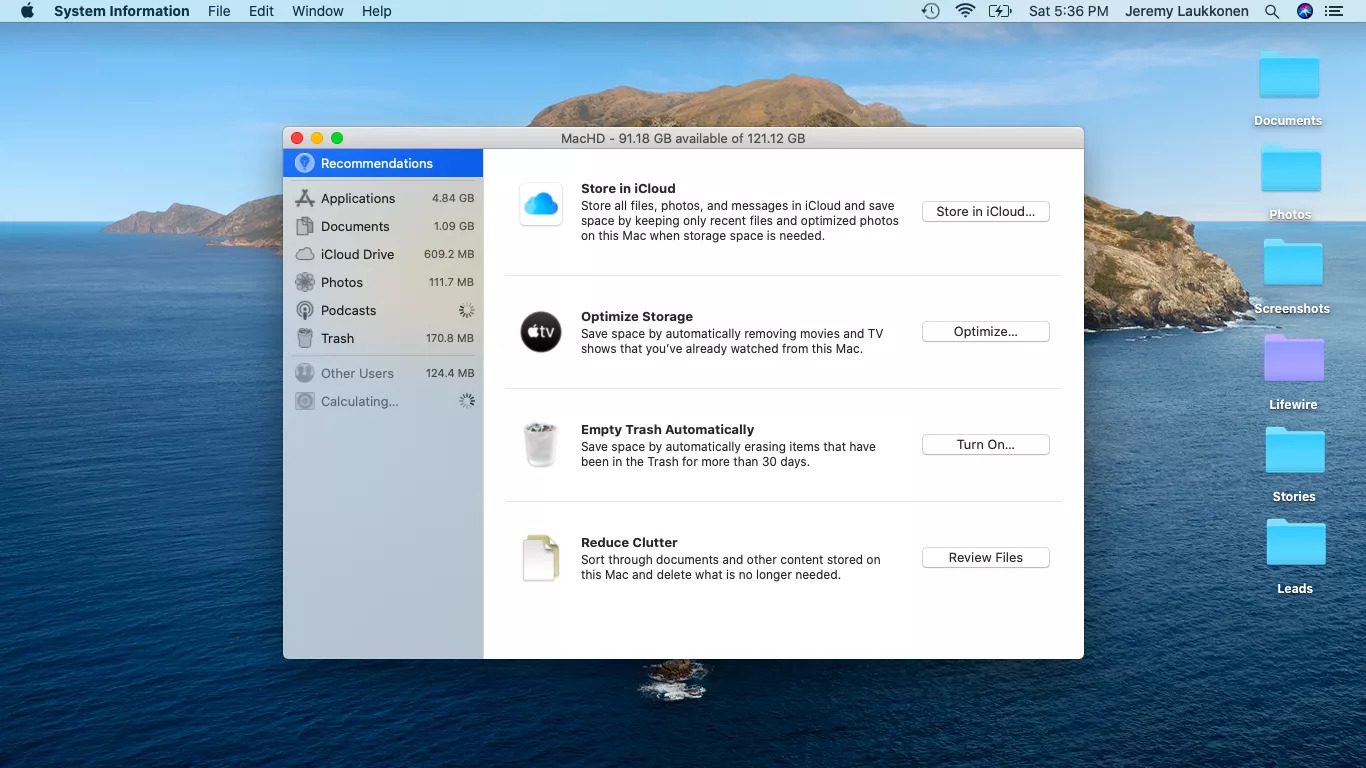1366x768 pixels.
Task: Select the iCloud Drive cloud icon
Action: (305, 254)
